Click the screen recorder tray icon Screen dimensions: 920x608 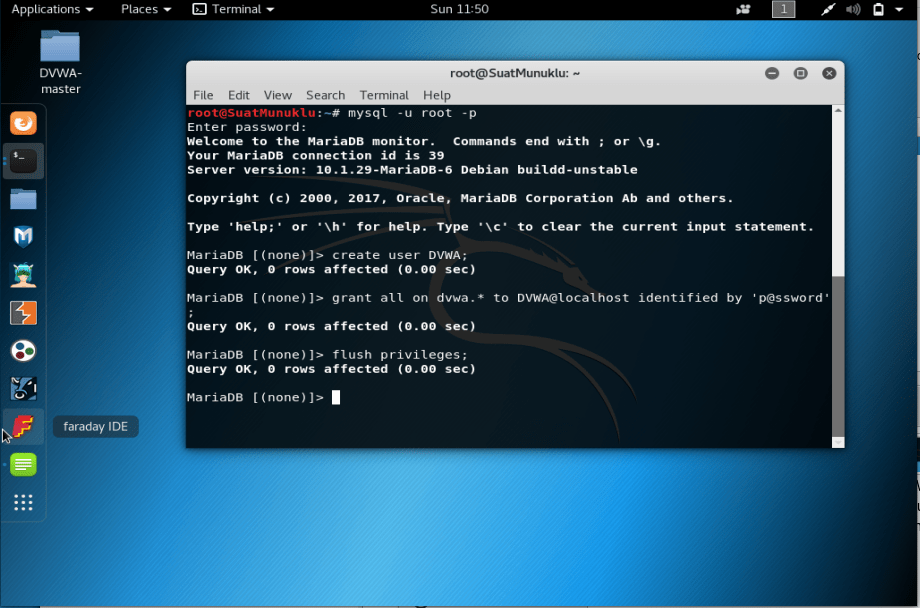click(743, 9)
